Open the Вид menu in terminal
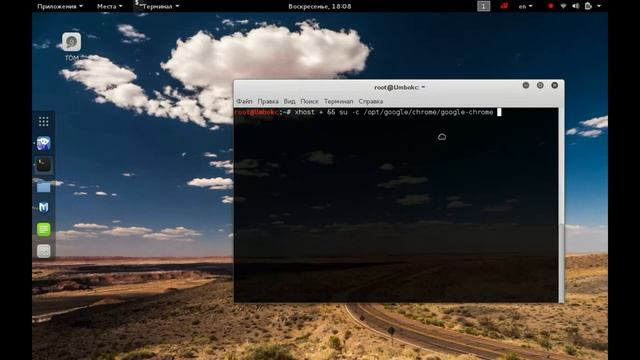Screen dimensions: 640x360 pos(289,101)
